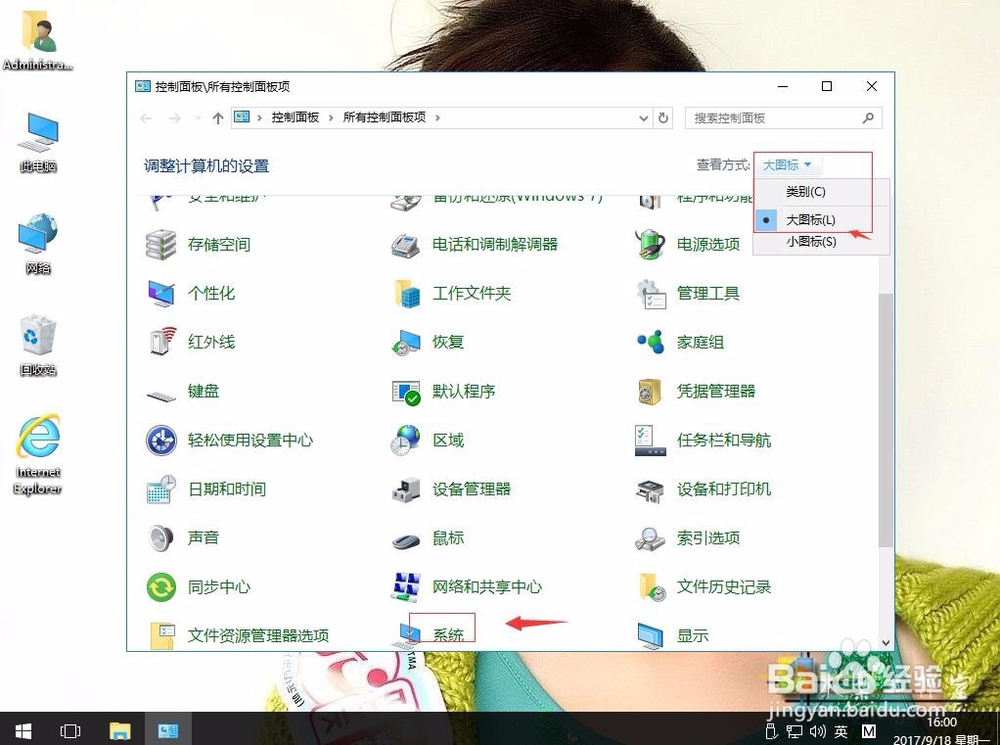
Task: Open the address bar history dropdown
Action: (x=643, y=117)
